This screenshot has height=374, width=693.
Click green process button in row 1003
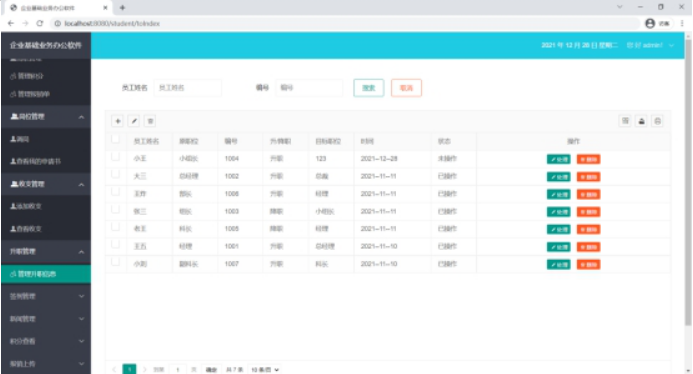click(x=559, y=212)
